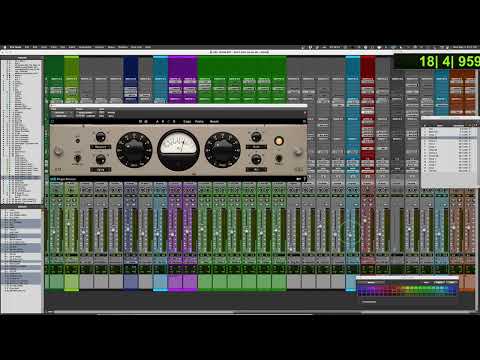Viewport: 480px width, 360px height.
Task: Click Copy in the plugin toolbar
Action: (x=187, y=122)
